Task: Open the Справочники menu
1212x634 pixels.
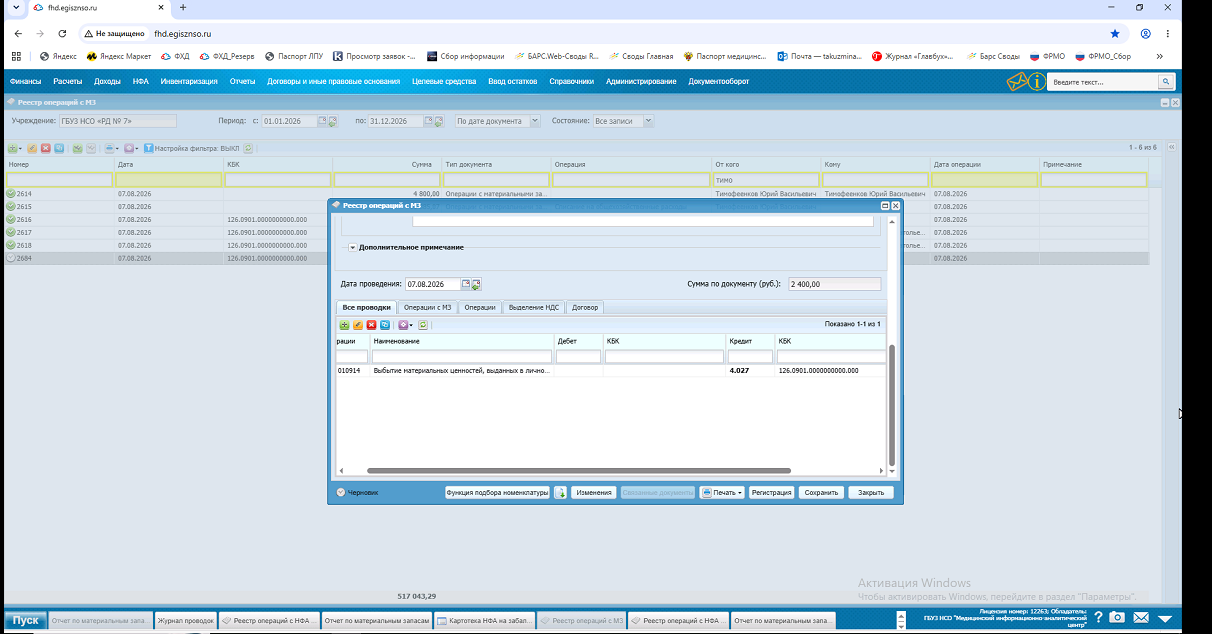Action: 572,81
